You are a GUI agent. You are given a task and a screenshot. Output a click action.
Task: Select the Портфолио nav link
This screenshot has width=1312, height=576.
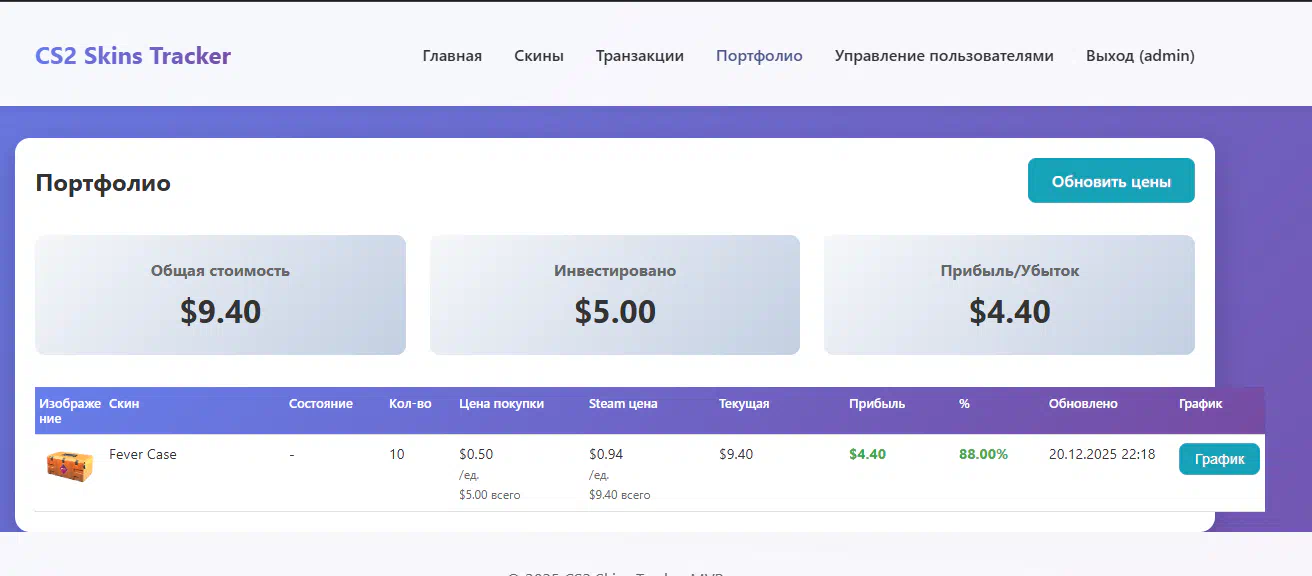(759, 56)
